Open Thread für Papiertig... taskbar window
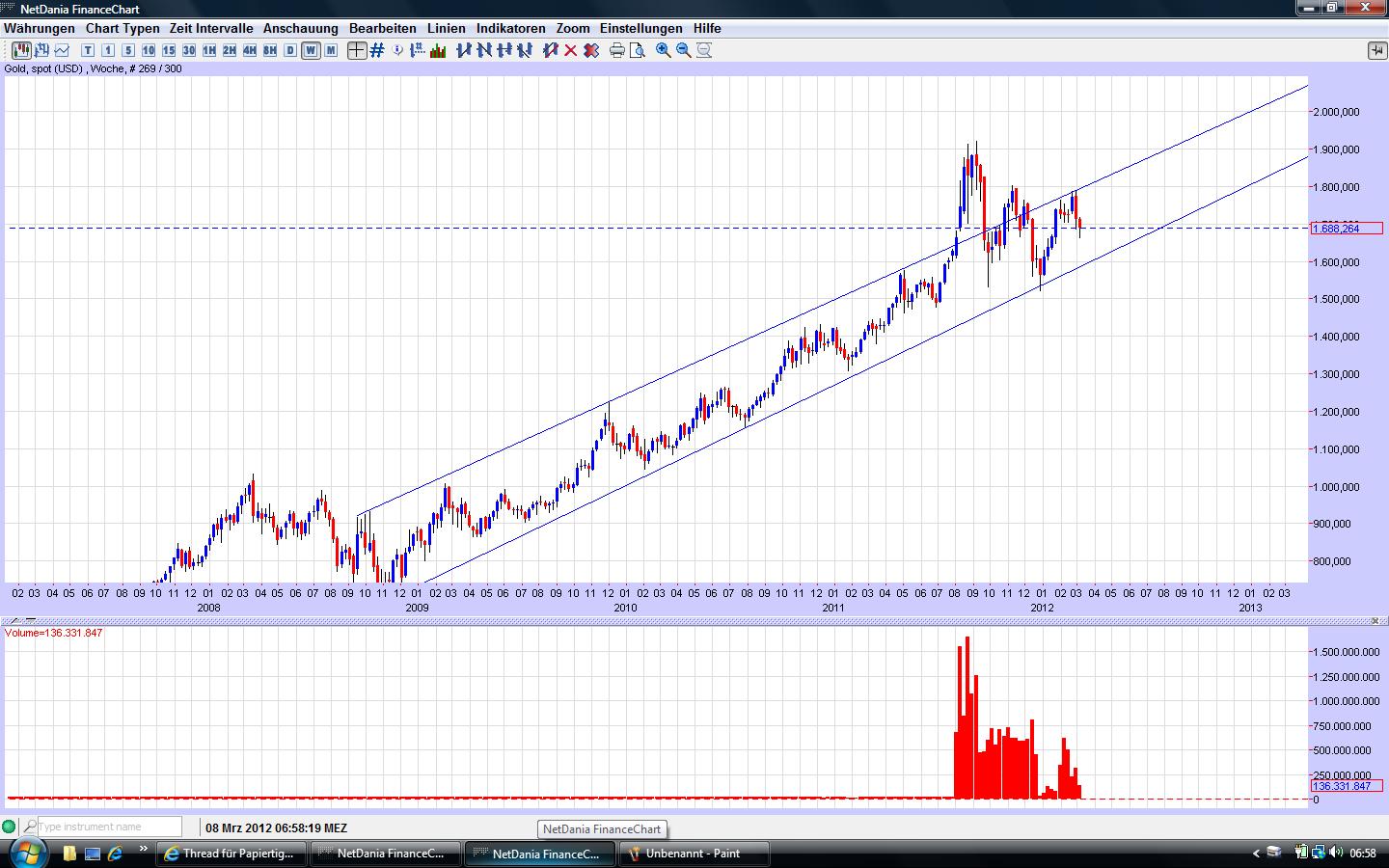The height and width of the screenshot is (868, 1389). [231, 854]
